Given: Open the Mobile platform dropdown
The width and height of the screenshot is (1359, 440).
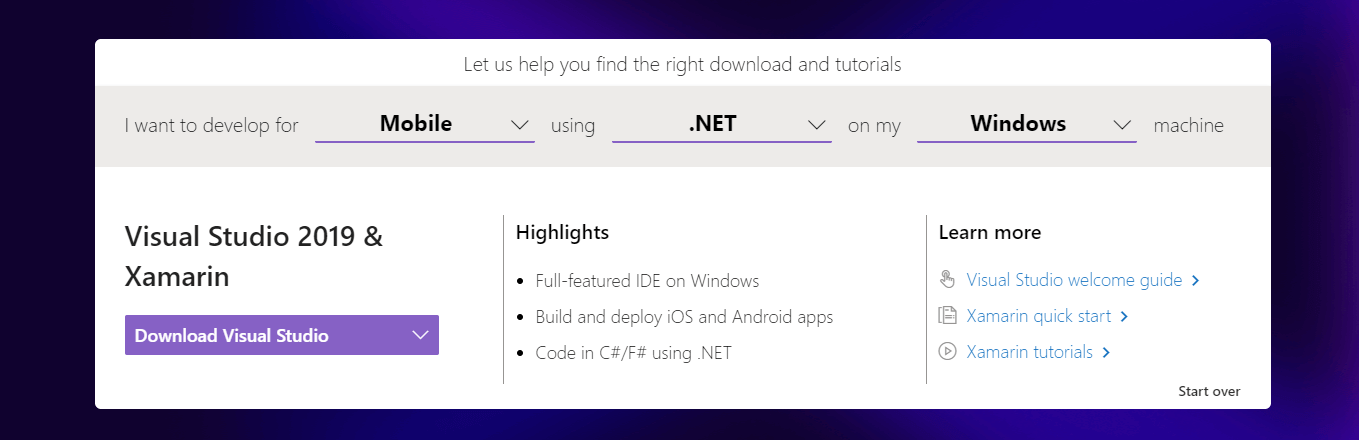Looking at the screenshot, I should pyautogui.click(x=425, y=125).
